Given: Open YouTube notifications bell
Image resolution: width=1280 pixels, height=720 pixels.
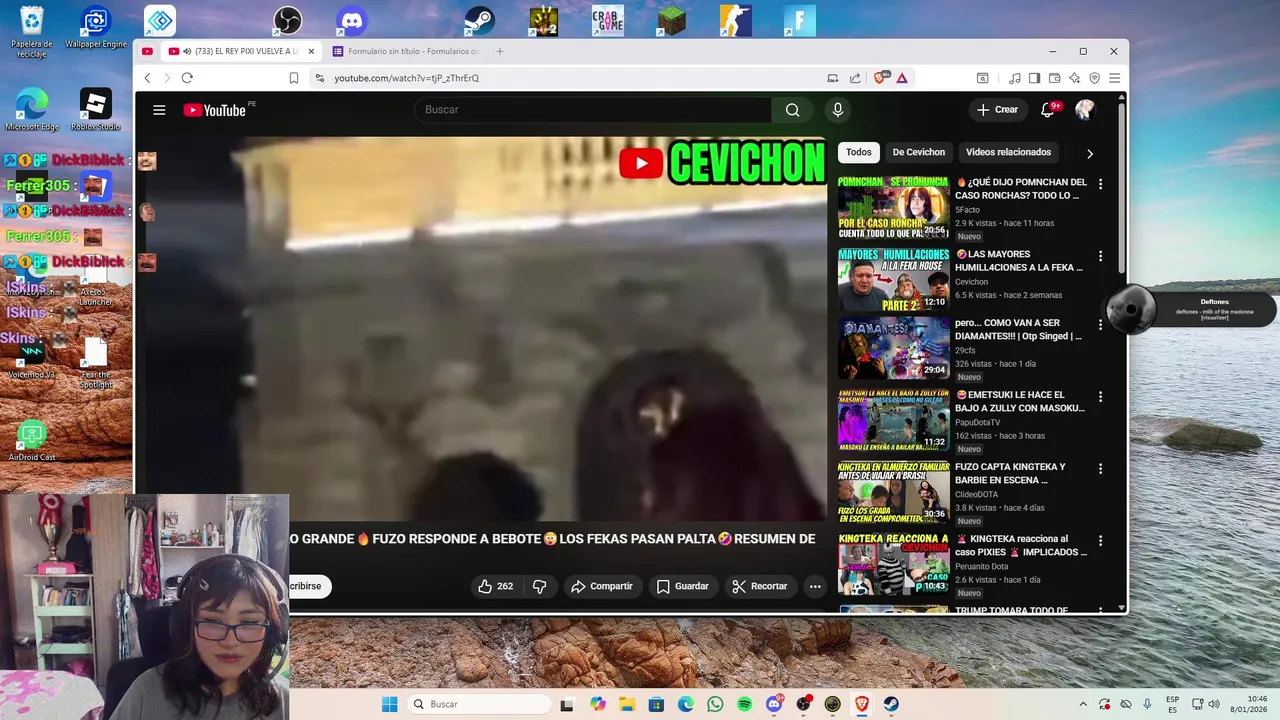Looking at the screenshot, I should 1048,110.
